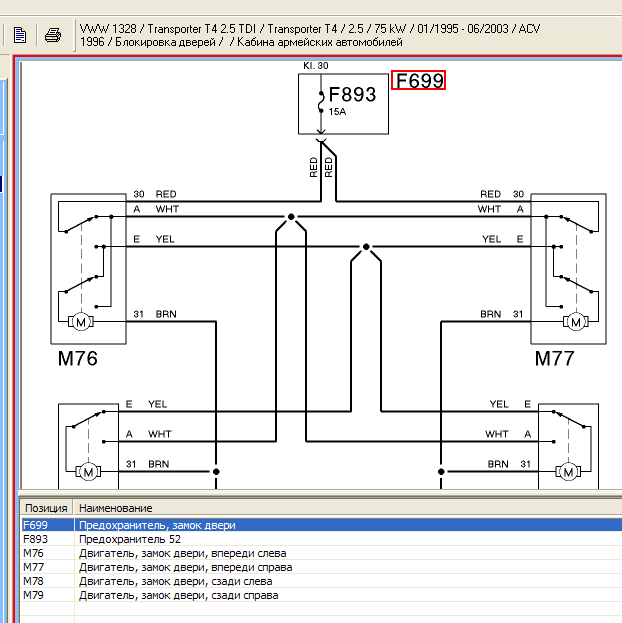The width and height of the screenshot is (622, 623).
Task: Select the M76 motor label in diagram
Action: [x=78, y=358]
